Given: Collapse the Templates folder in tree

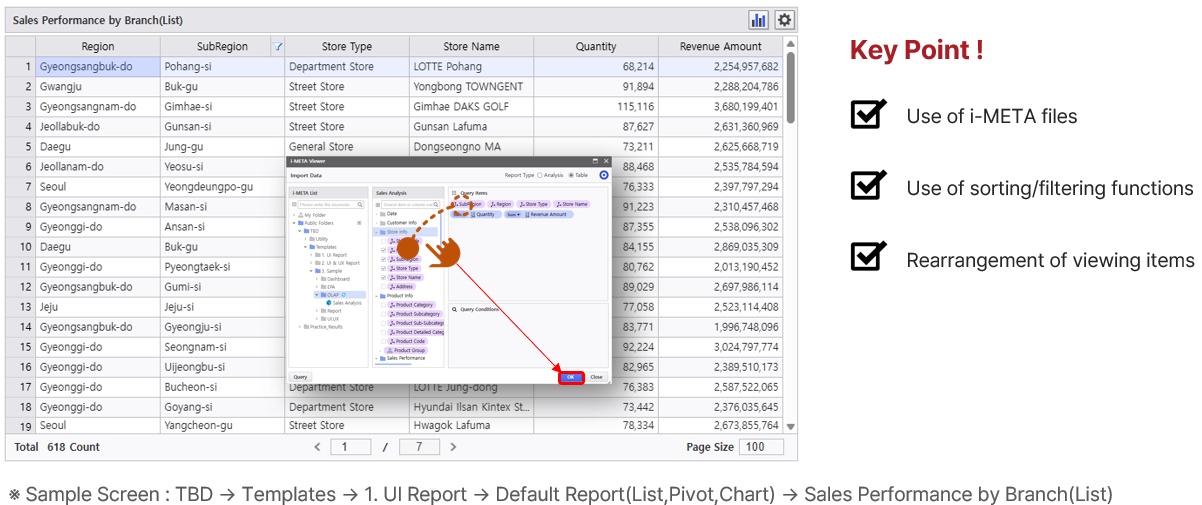Looking at the screenshot, I should [x=303, y=247].
